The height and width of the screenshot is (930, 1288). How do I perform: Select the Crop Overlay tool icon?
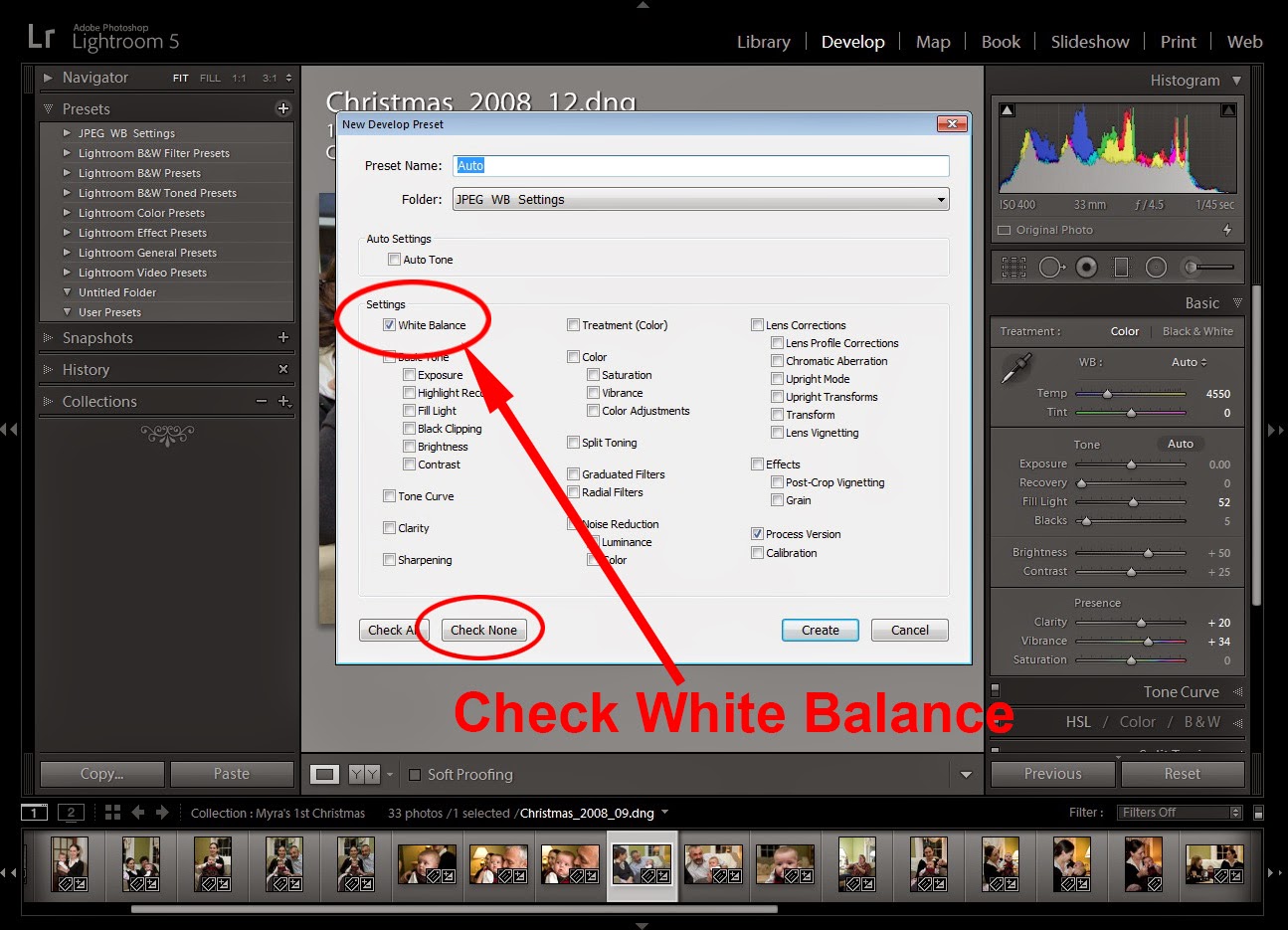pyautogui.click(x=1013, y=267)
